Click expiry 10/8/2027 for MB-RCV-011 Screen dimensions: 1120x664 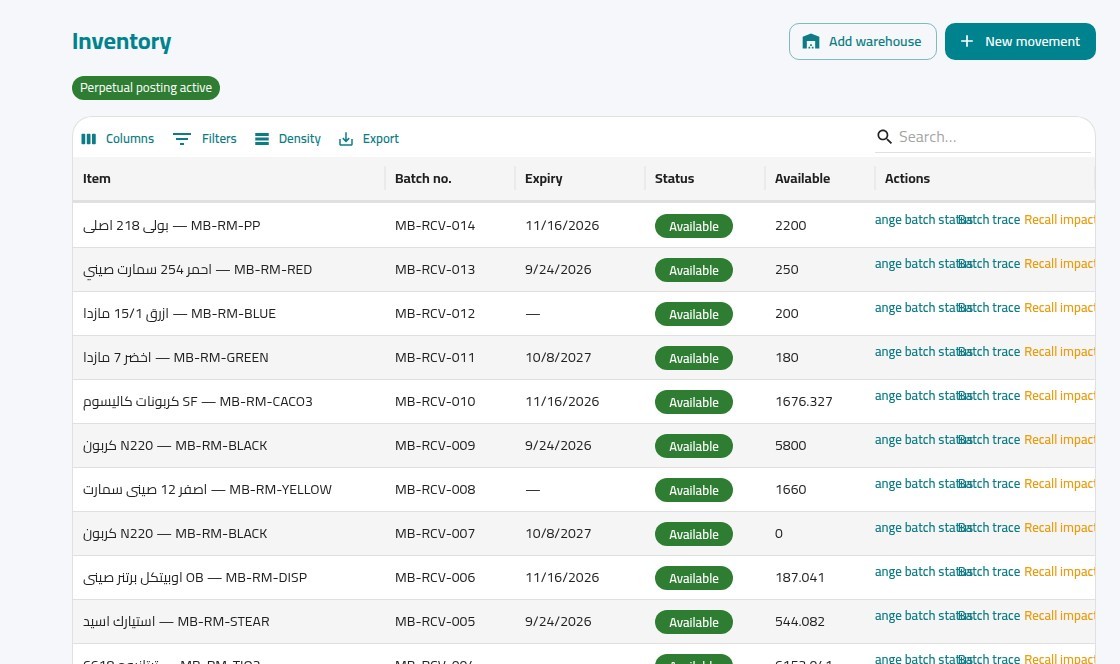(558, 358)
